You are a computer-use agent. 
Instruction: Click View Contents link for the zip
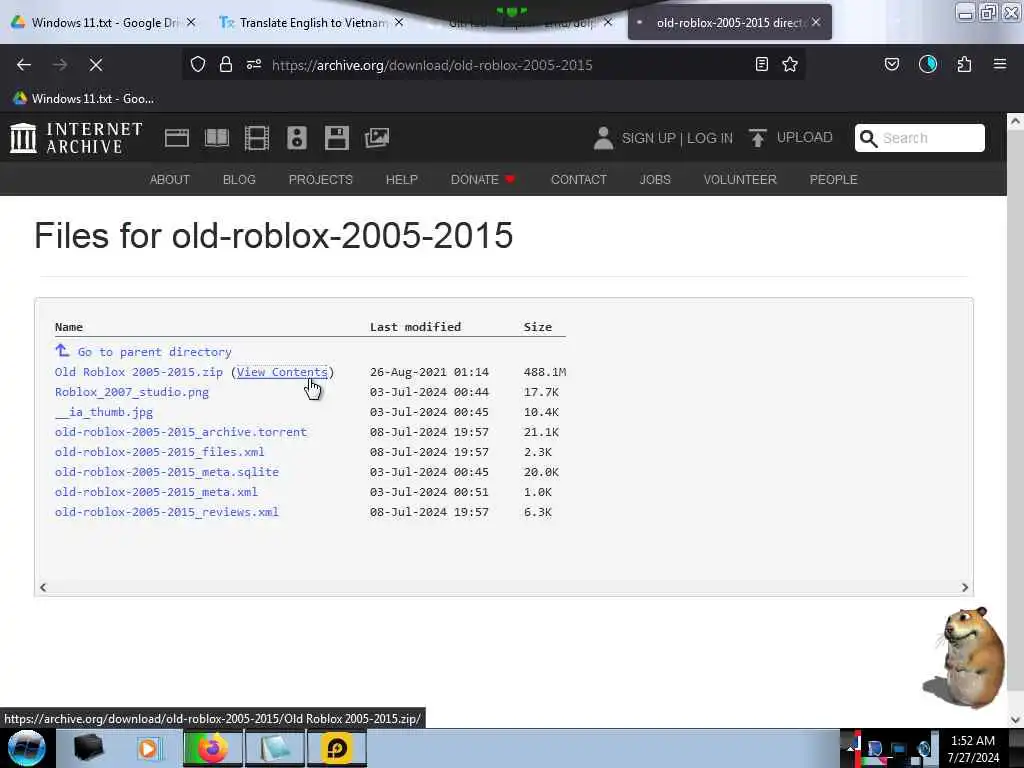tap(282, 372)
